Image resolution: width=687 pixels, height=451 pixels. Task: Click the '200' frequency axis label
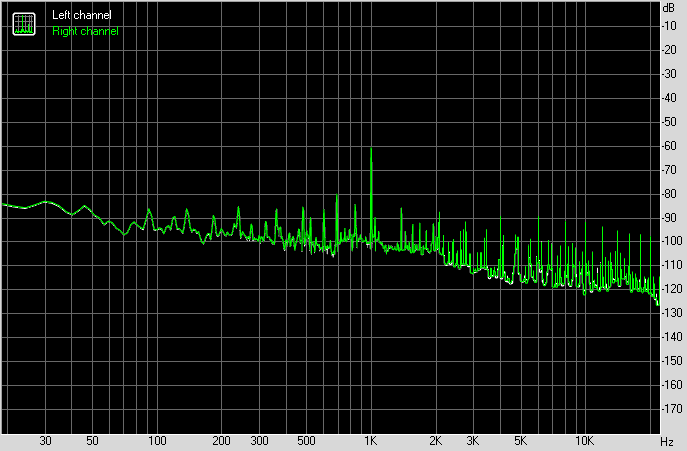click(221, 441)
